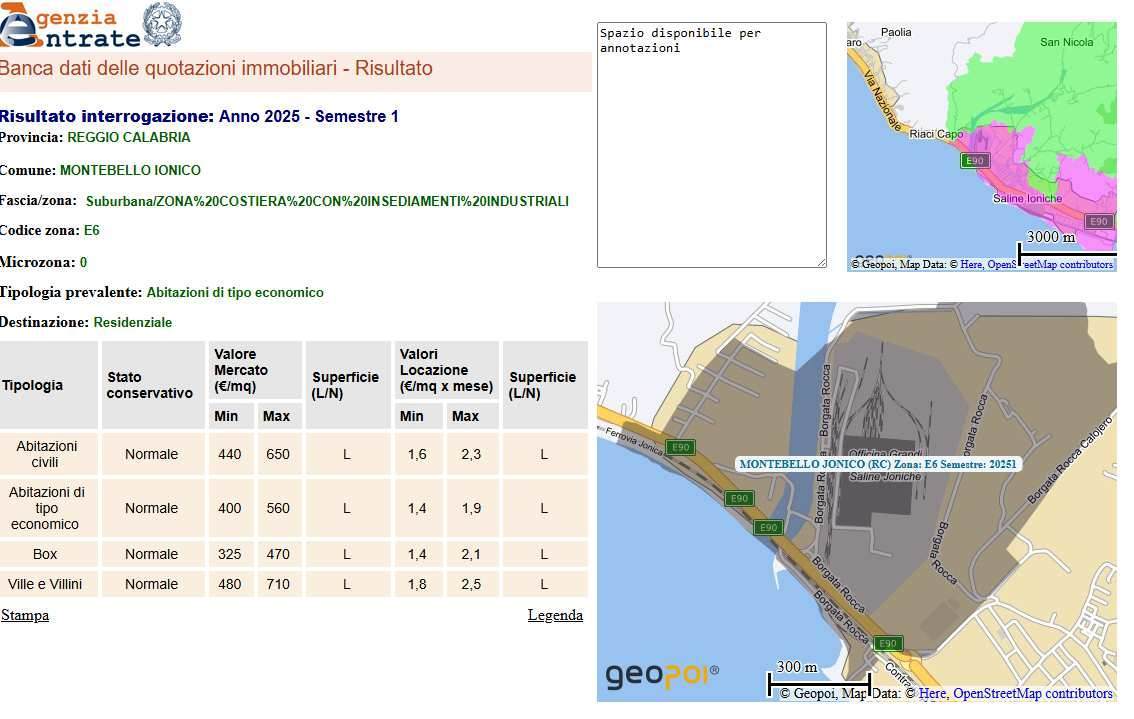This screenshot has height=719, width=1134.
Task: Open the Legenda link
Action: (555, 615)
